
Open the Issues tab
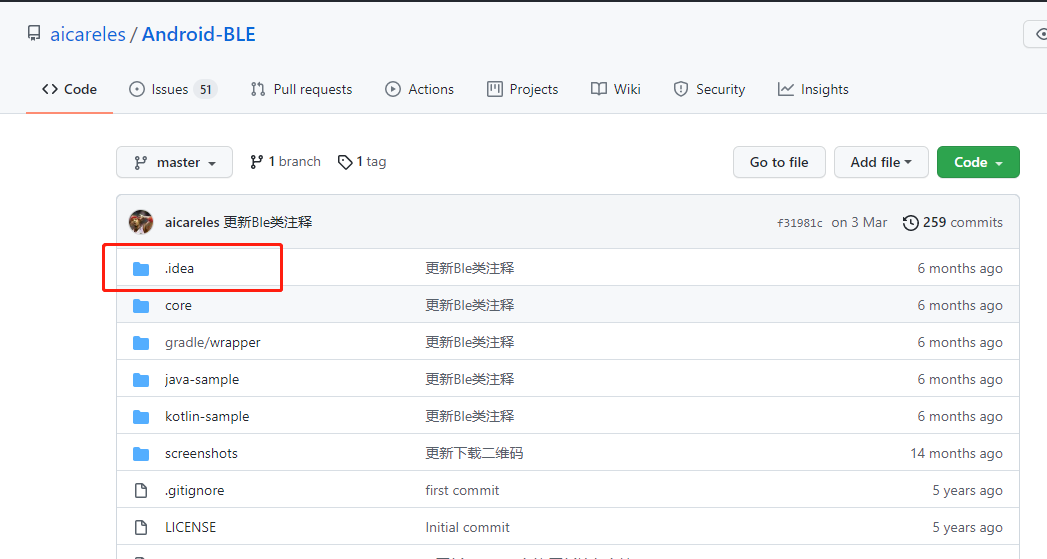173,89
